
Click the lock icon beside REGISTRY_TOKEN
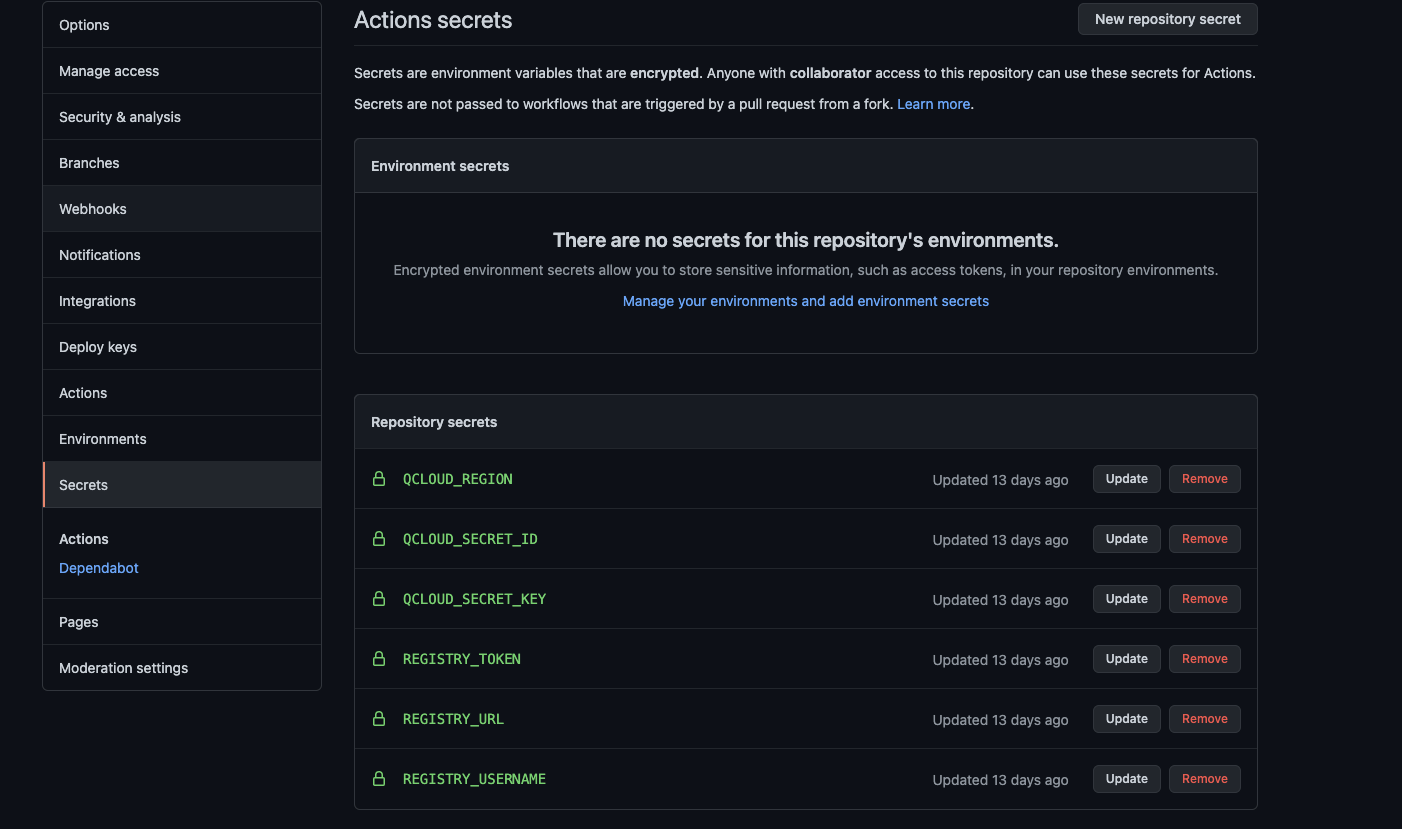pos(379,659)
